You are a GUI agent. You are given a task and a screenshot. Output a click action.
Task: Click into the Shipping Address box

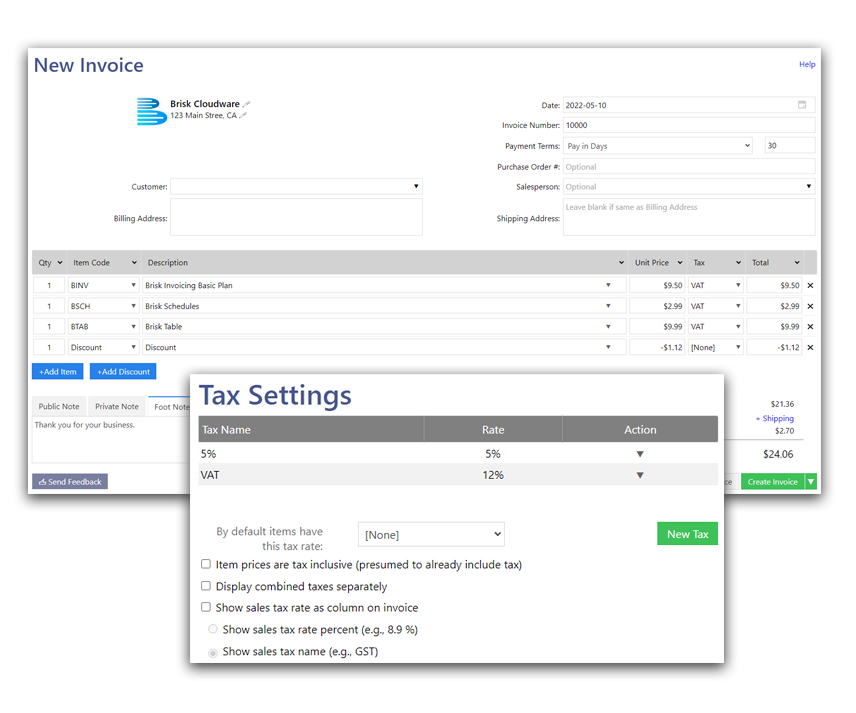pos(689,217)
